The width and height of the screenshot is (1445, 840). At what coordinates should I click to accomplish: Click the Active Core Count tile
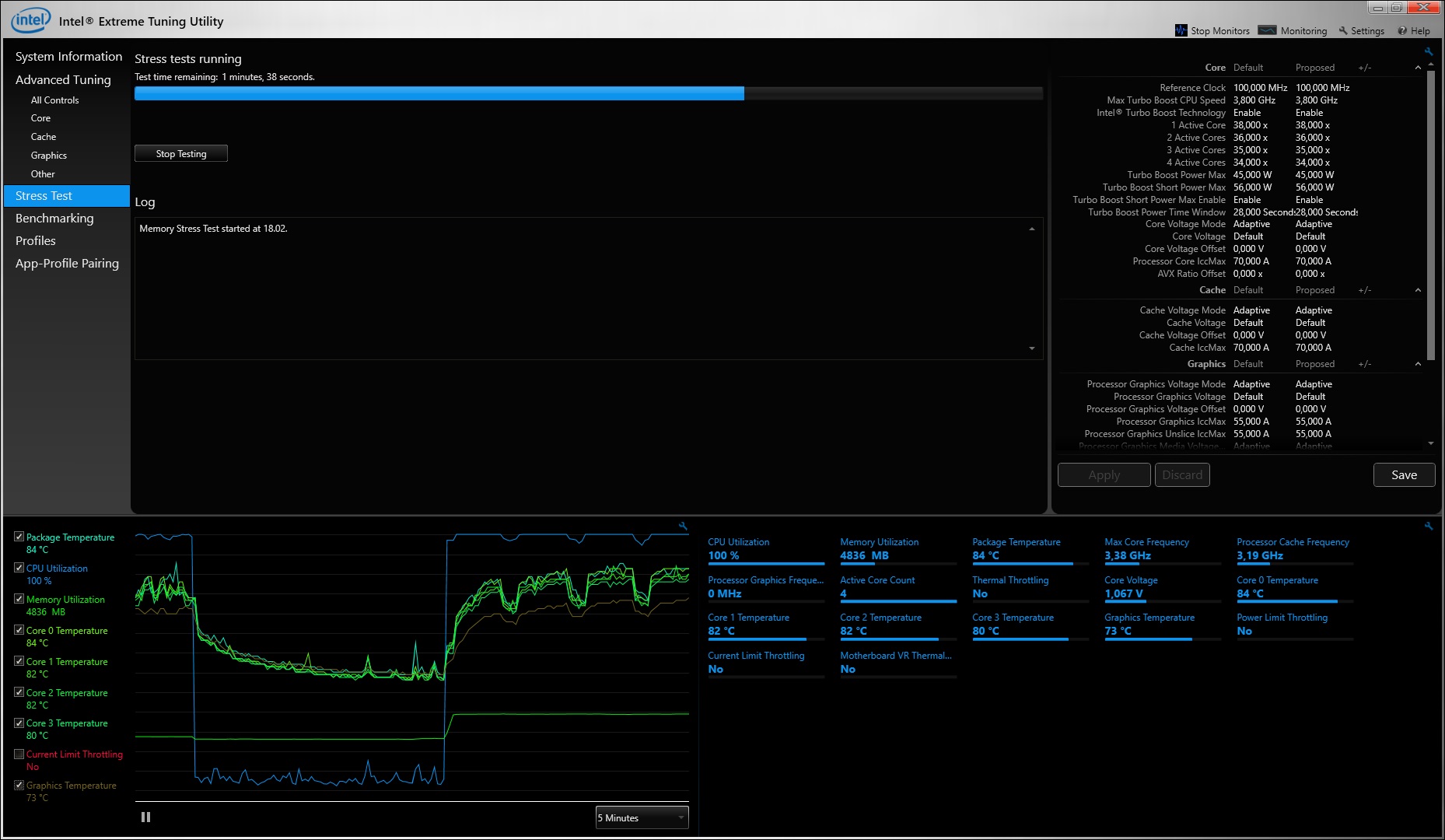click(x=897, y=587)
